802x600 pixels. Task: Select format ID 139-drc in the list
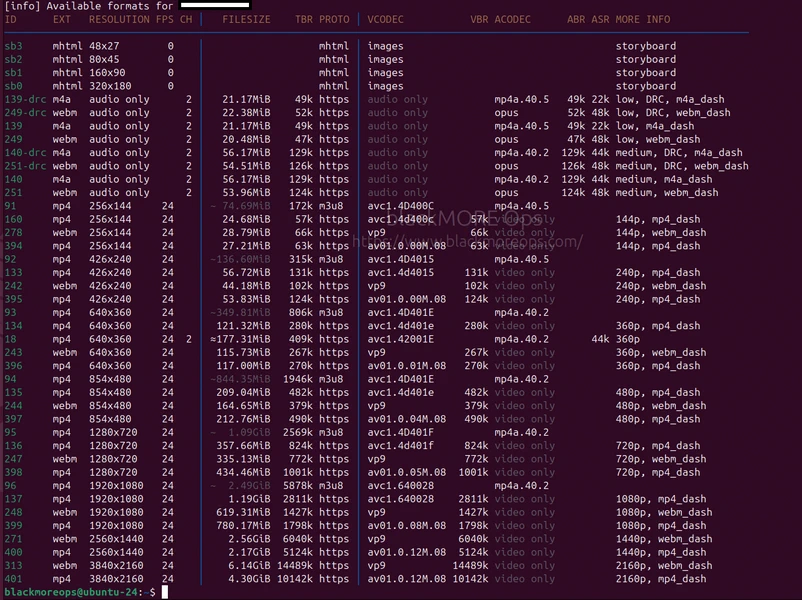25,99
